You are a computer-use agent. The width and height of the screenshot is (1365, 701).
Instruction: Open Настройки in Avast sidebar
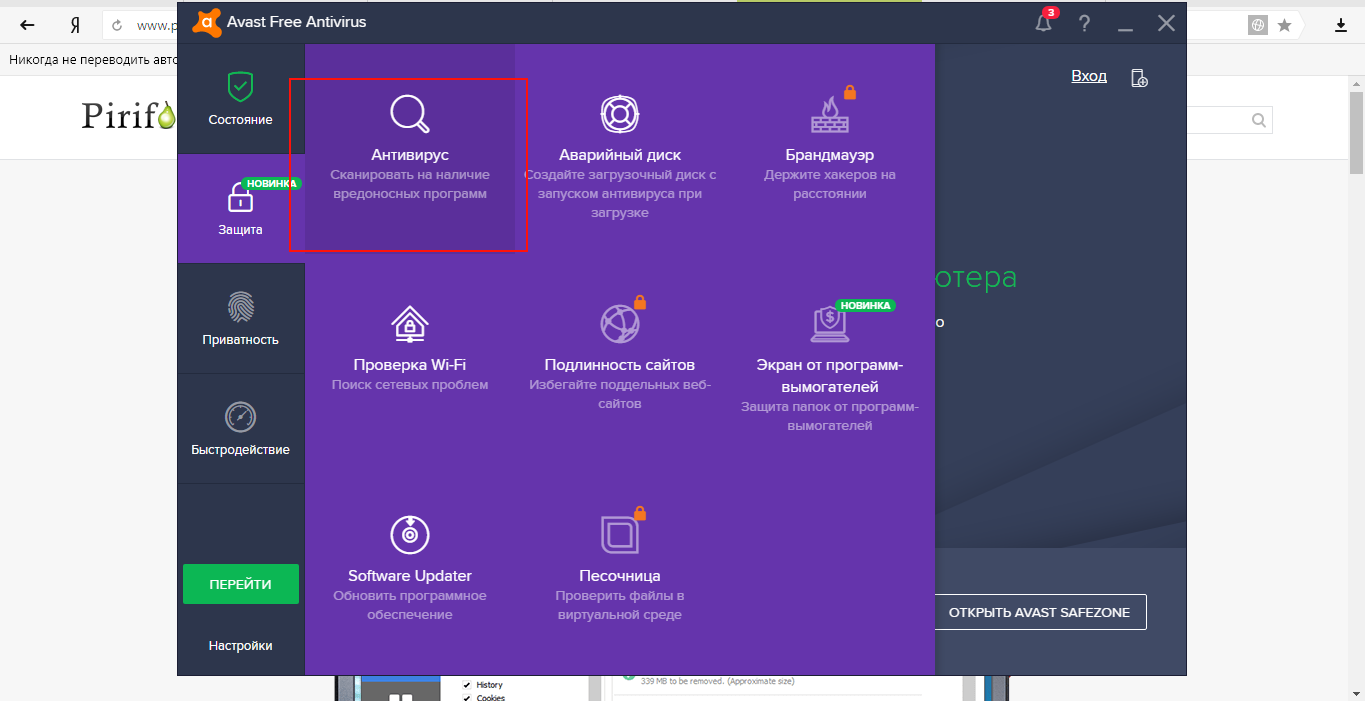[x=241, y=646]
